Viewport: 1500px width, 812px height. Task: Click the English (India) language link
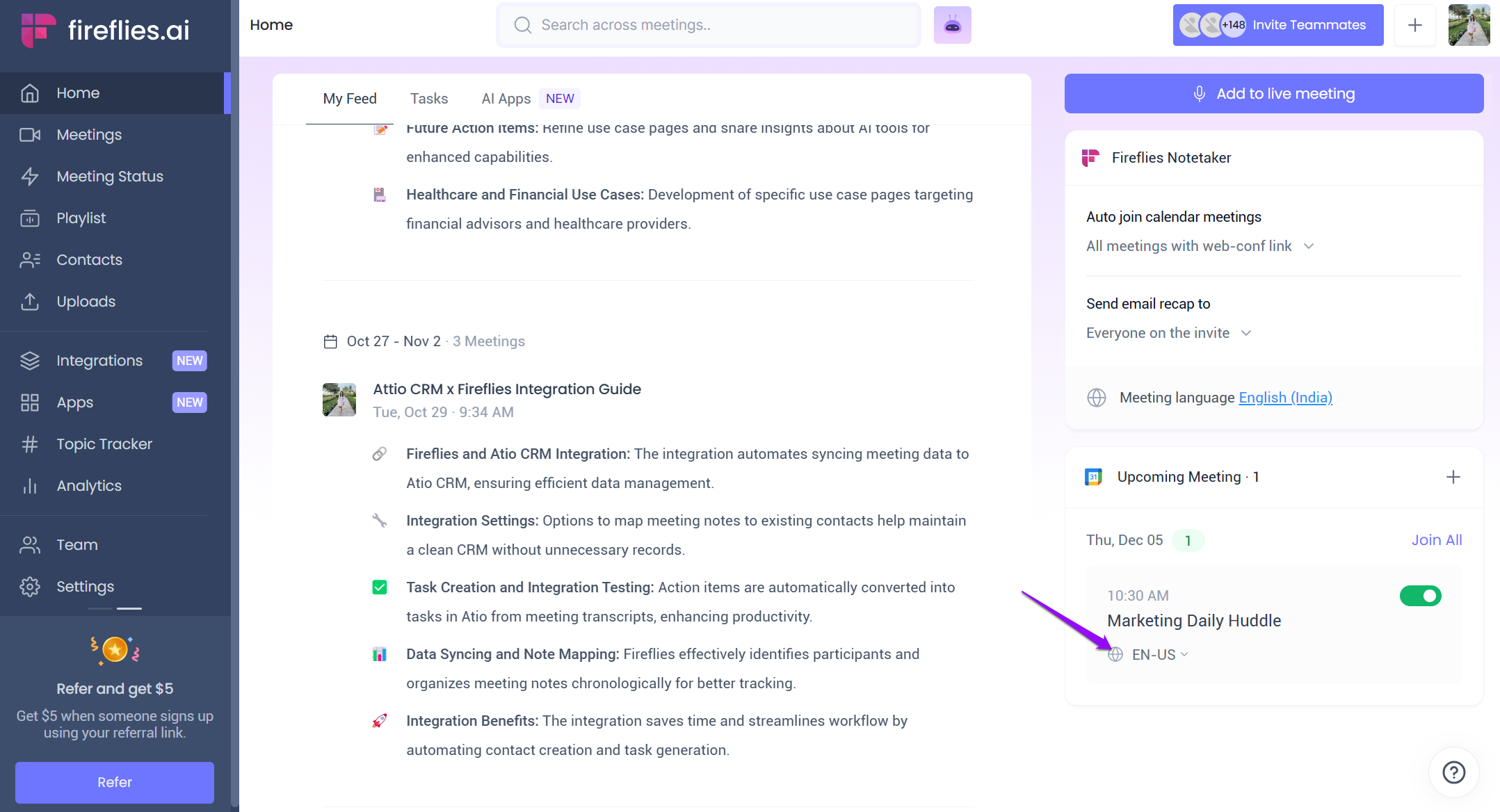pyautogui.click(x=1285, y=398)
